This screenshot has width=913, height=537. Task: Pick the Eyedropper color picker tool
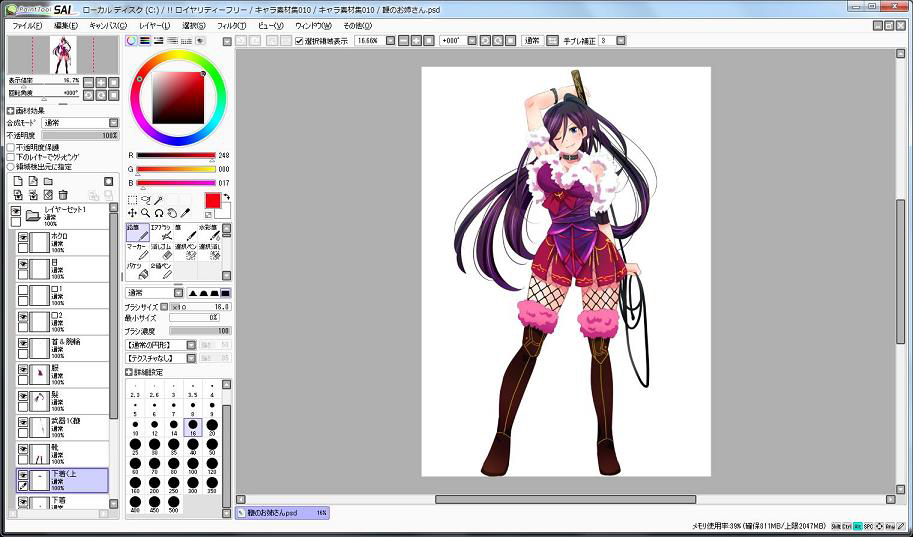(186, 213)
